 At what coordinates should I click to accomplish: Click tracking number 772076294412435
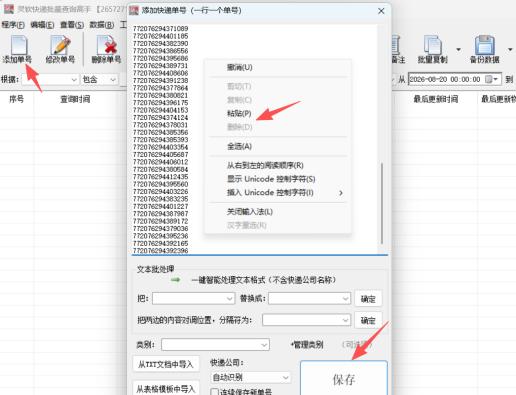point(161,177)
